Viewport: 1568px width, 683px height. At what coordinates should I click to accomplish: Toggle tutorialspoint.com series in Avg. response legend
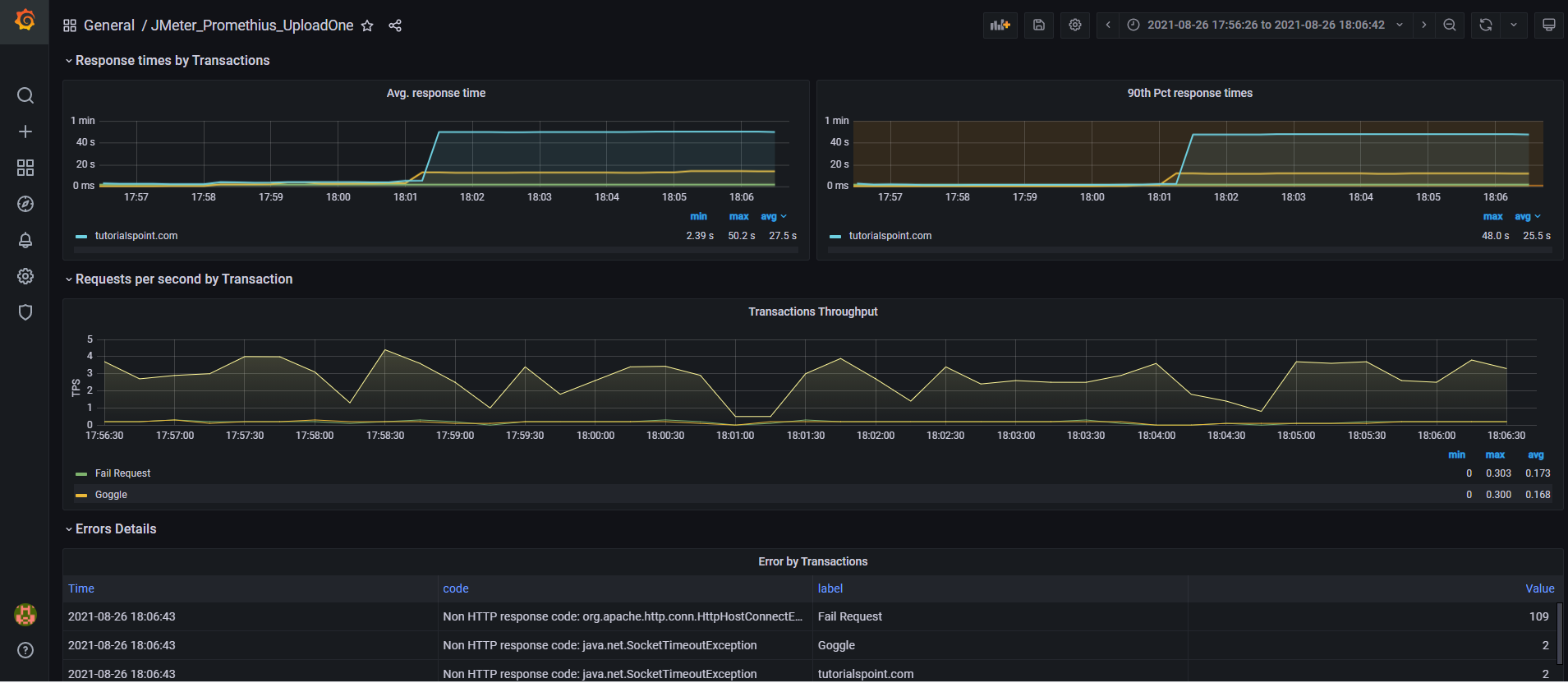[x=136, y=236]
